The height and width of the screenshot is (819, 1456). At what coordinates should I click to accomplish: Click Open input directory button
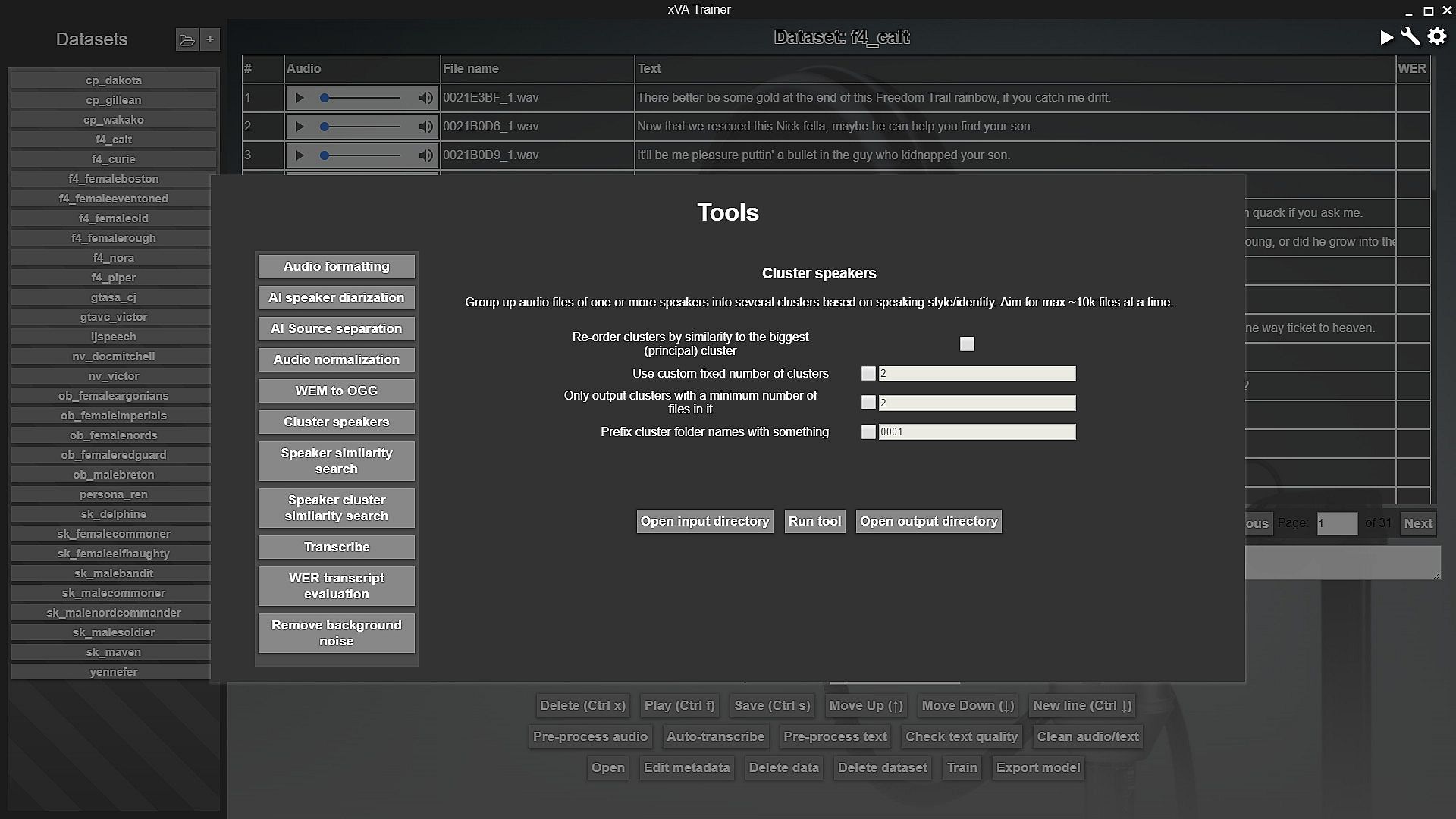point(704,521)
